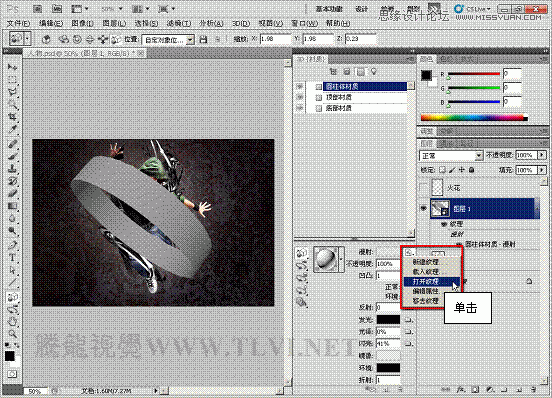This screenshot has width=552, height=398.
Task: Select the Horizontal Type tool
Action: point(12,258)
